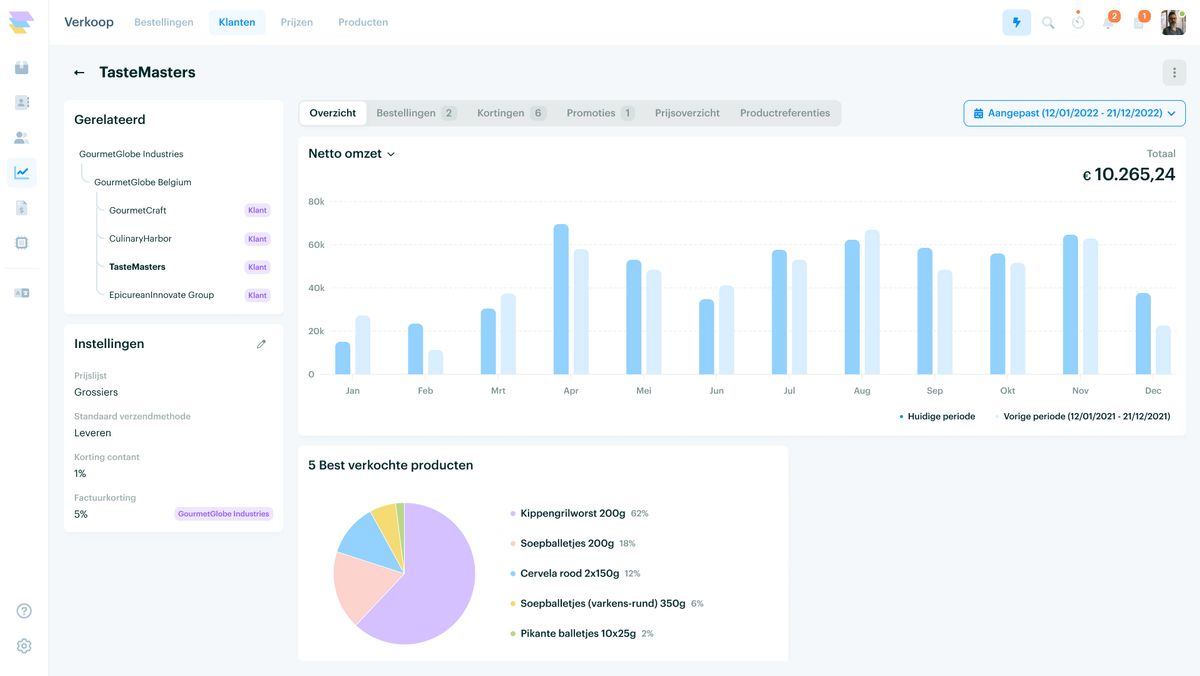
Task: Switch to the Prijsoverzicht tab
Action: [687, 113]
